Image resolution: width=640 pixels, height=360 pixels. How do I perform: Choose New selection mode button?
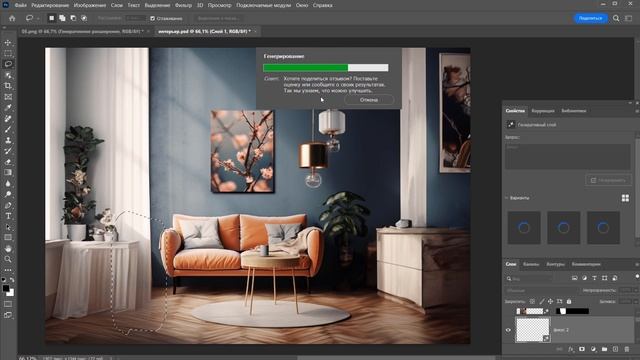click(51, 18)
